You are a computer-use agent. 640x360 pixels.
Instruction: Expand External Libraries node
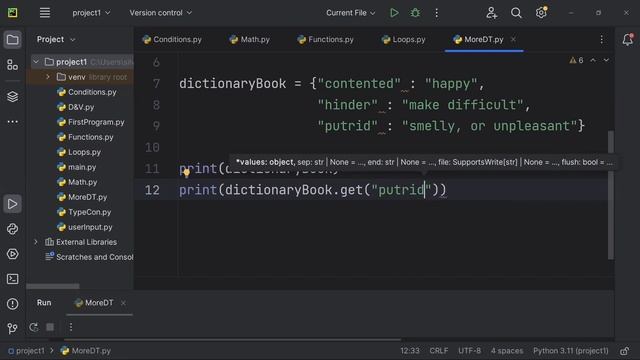click(36, 242)
